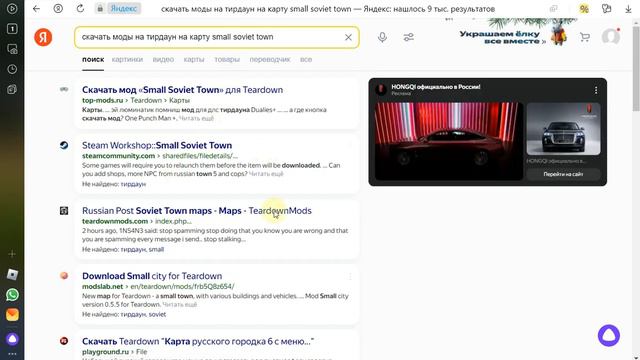The width and height of the screenshot is (640, 360).
Task: Switch to the картинки tab
Action: click(127, 60)
